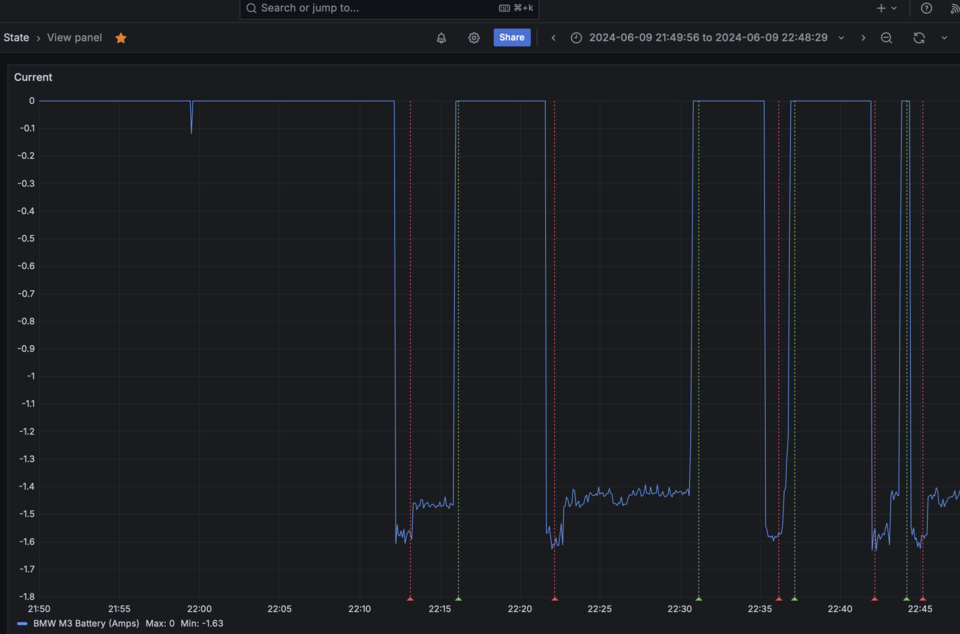
Task: Select green annotation marker just before 22:45
Action: point(907,599)
